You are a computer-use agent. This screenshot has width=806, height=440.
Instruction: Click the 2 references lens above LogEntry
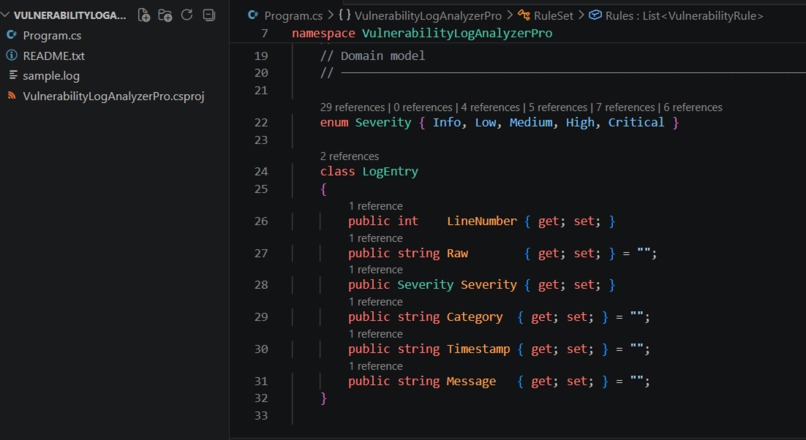pos(349,156)
